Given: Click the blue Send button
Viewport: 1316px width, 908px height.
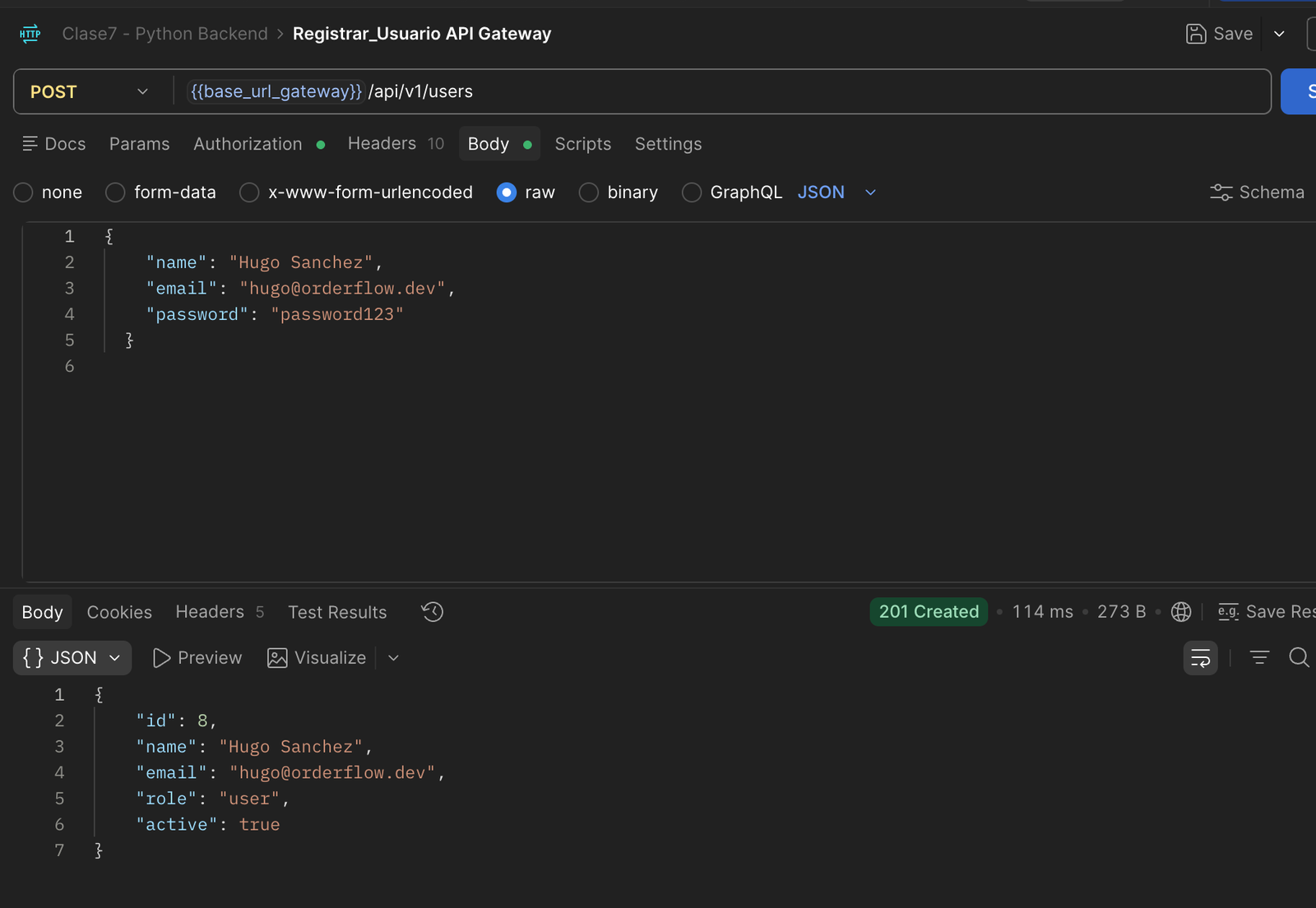Looking at the screenshot, I should point(1299,92).
